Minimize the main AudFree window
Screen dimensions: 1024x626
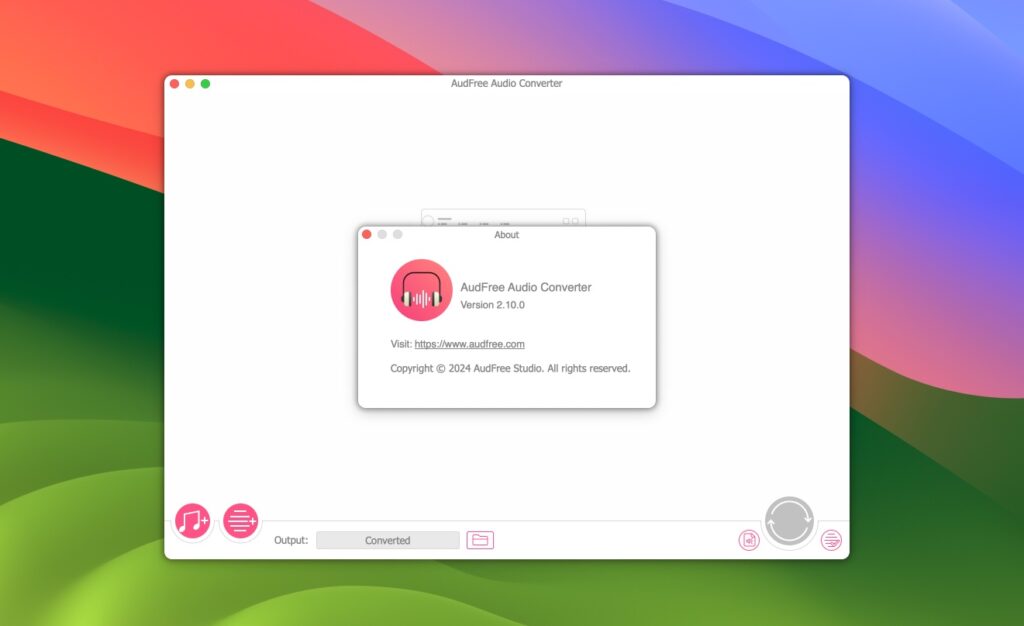190,83
